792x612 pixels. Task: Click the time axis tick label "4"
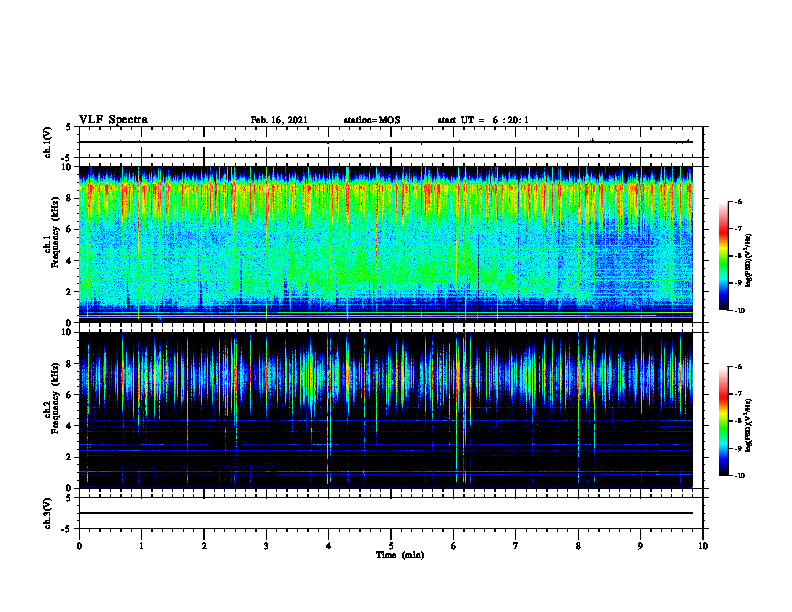click(329, 546)
